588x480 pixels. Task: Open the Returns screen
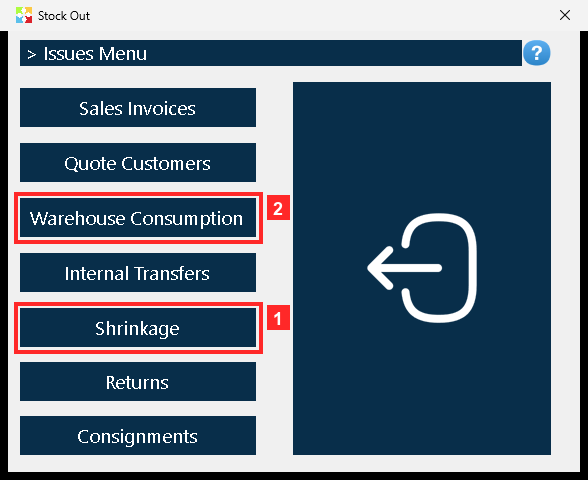pos(138,382)
